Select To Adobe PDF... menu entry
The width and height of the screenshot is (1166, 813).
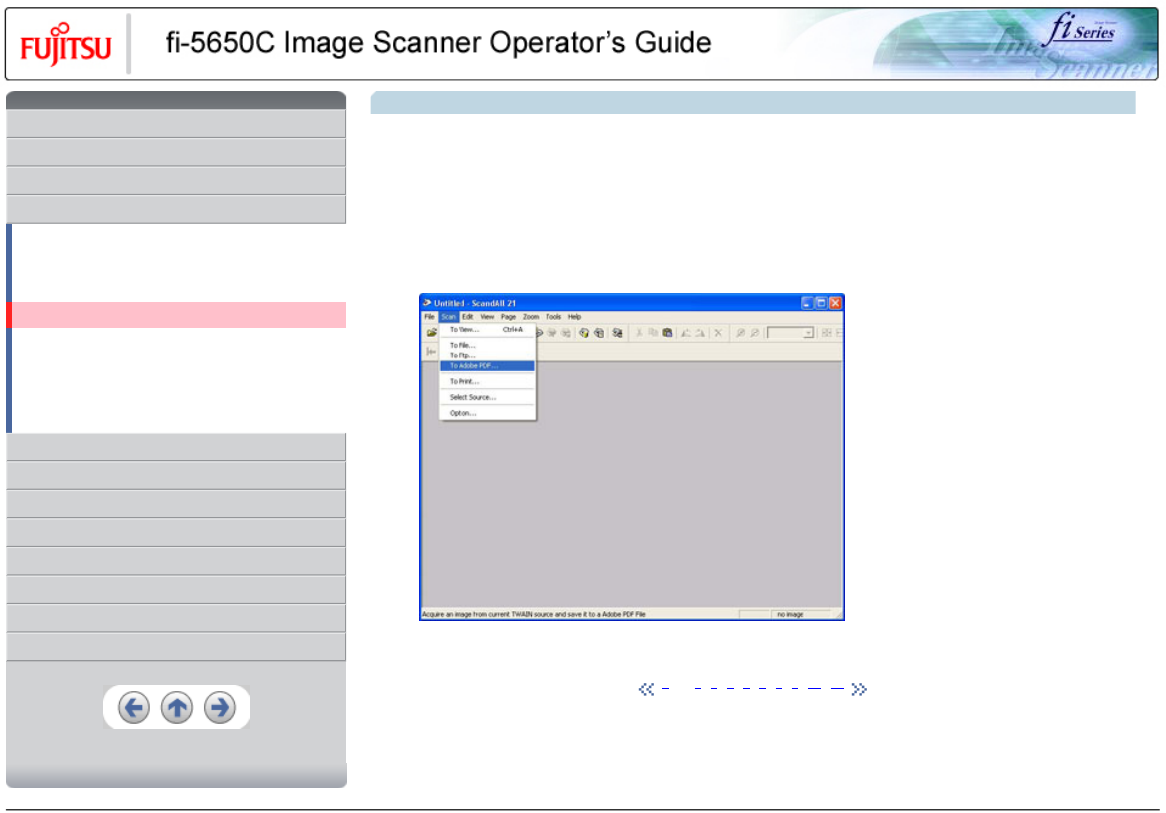(487, 366)
